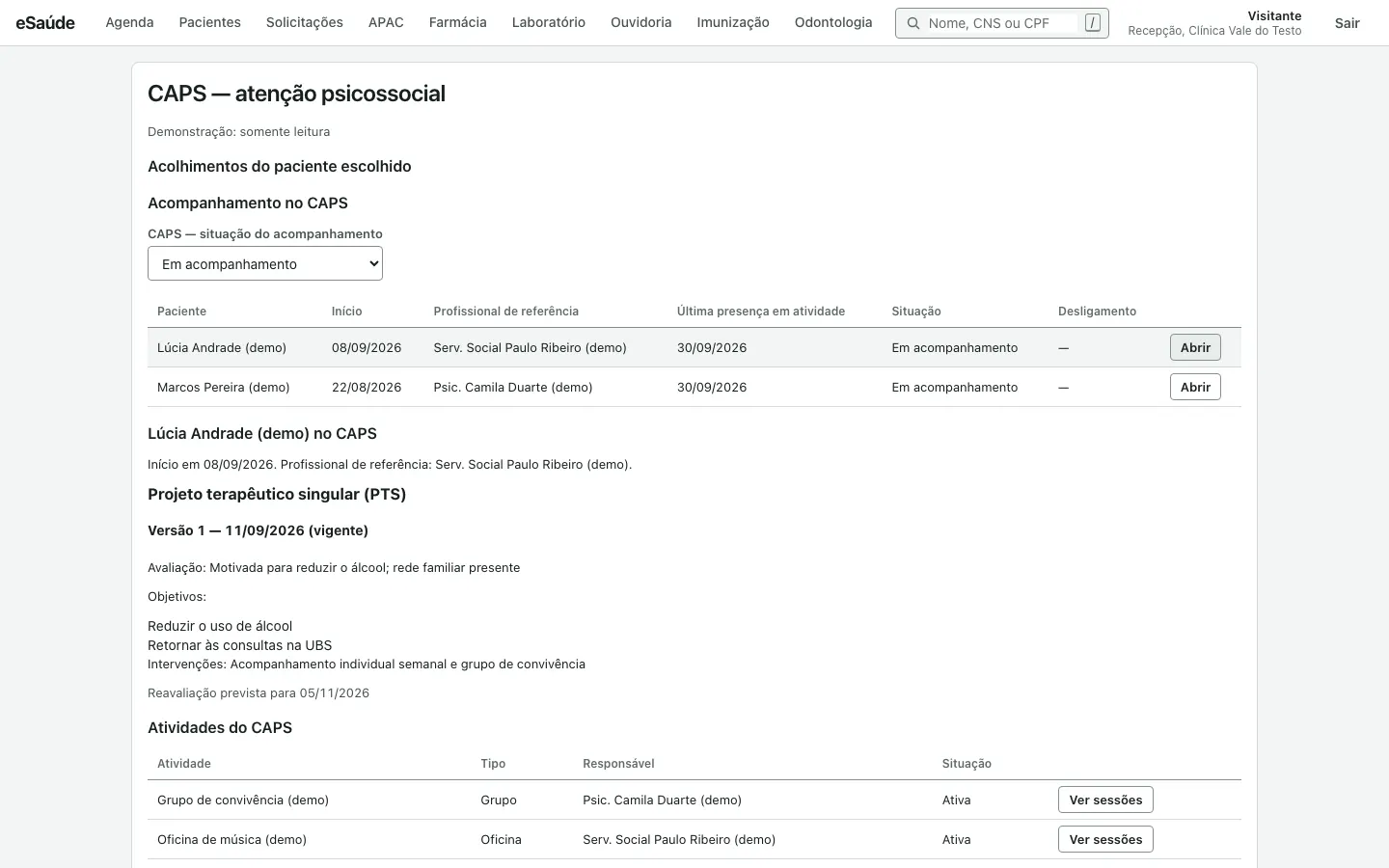
Task: Click the Responsável column header
Action: click(x=618, y=764)
